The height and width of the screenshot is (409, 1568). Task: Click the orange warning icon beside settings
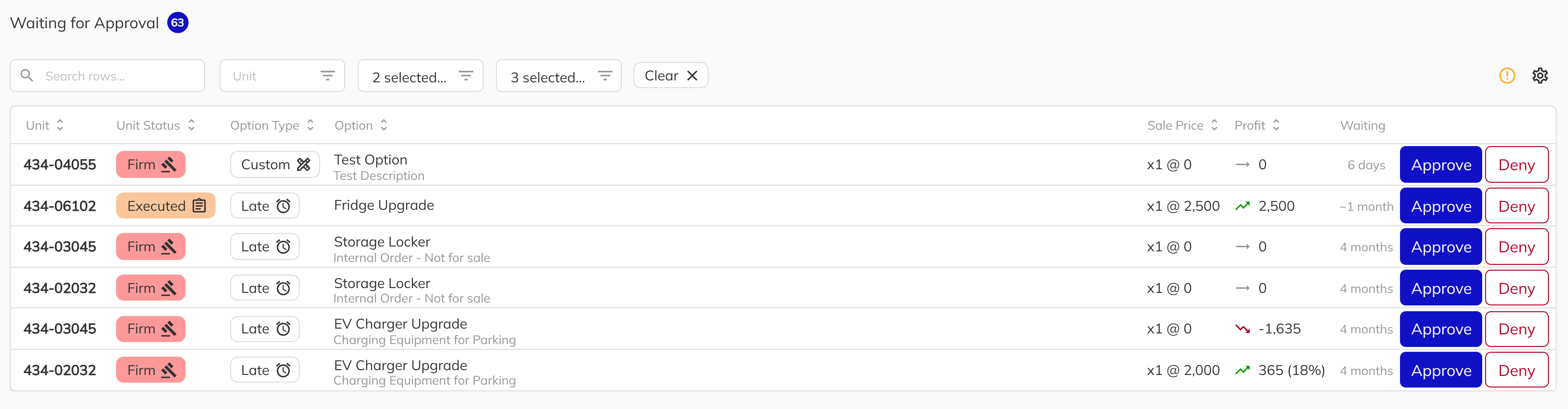click(x=1507, y=75)
